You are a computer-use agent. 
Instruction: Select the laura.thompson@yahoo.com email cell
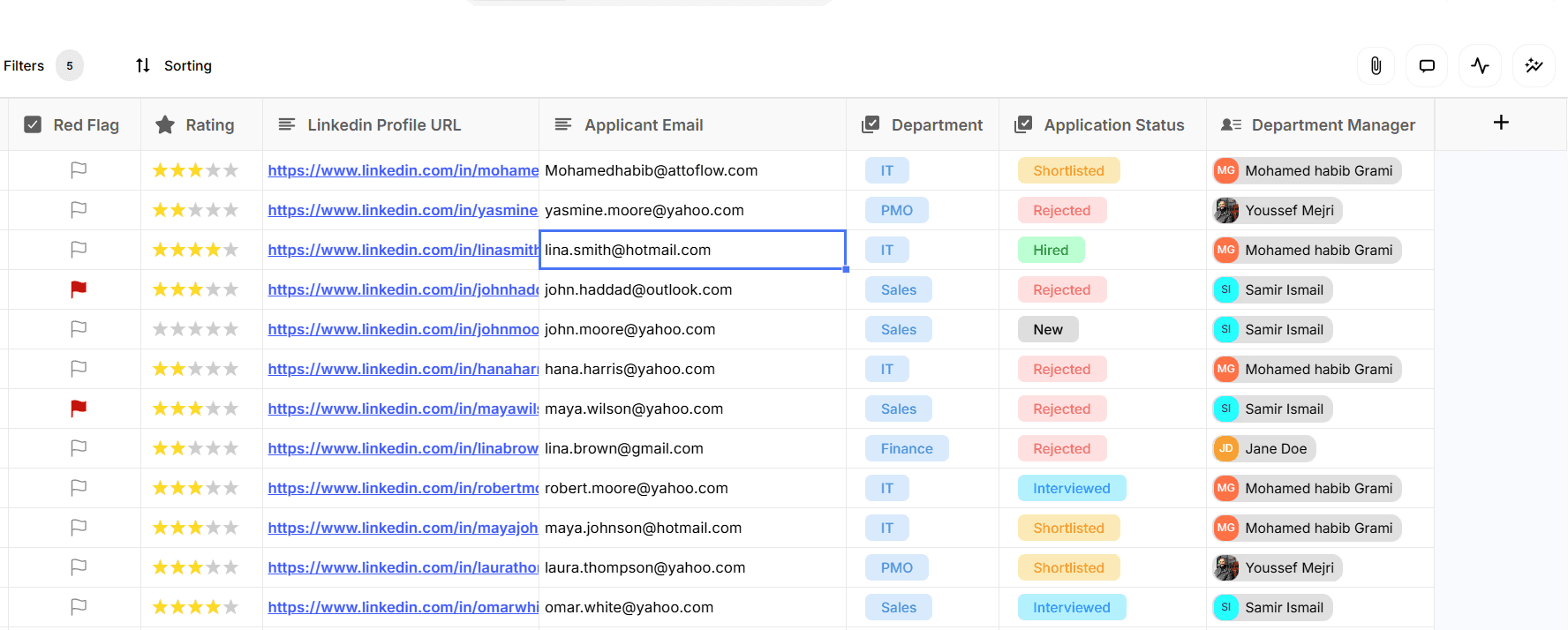(x=692, y=567)
